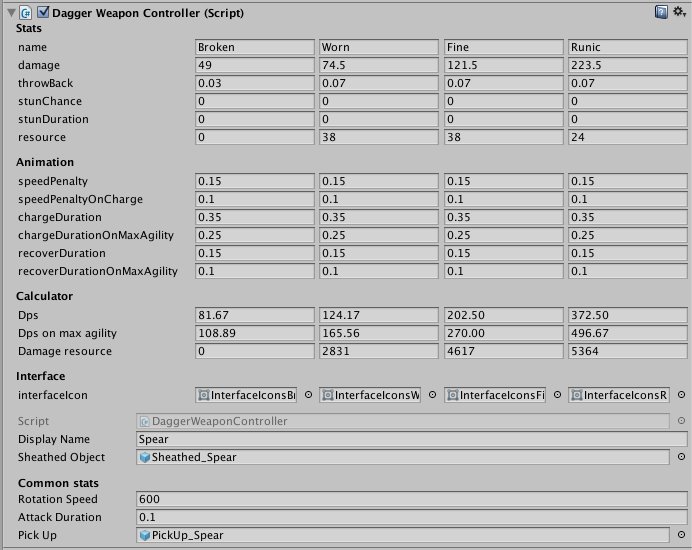Screen dimensions: 692x550
Task: Click the C# script icon in the header
Action: [x=26, y=13]
